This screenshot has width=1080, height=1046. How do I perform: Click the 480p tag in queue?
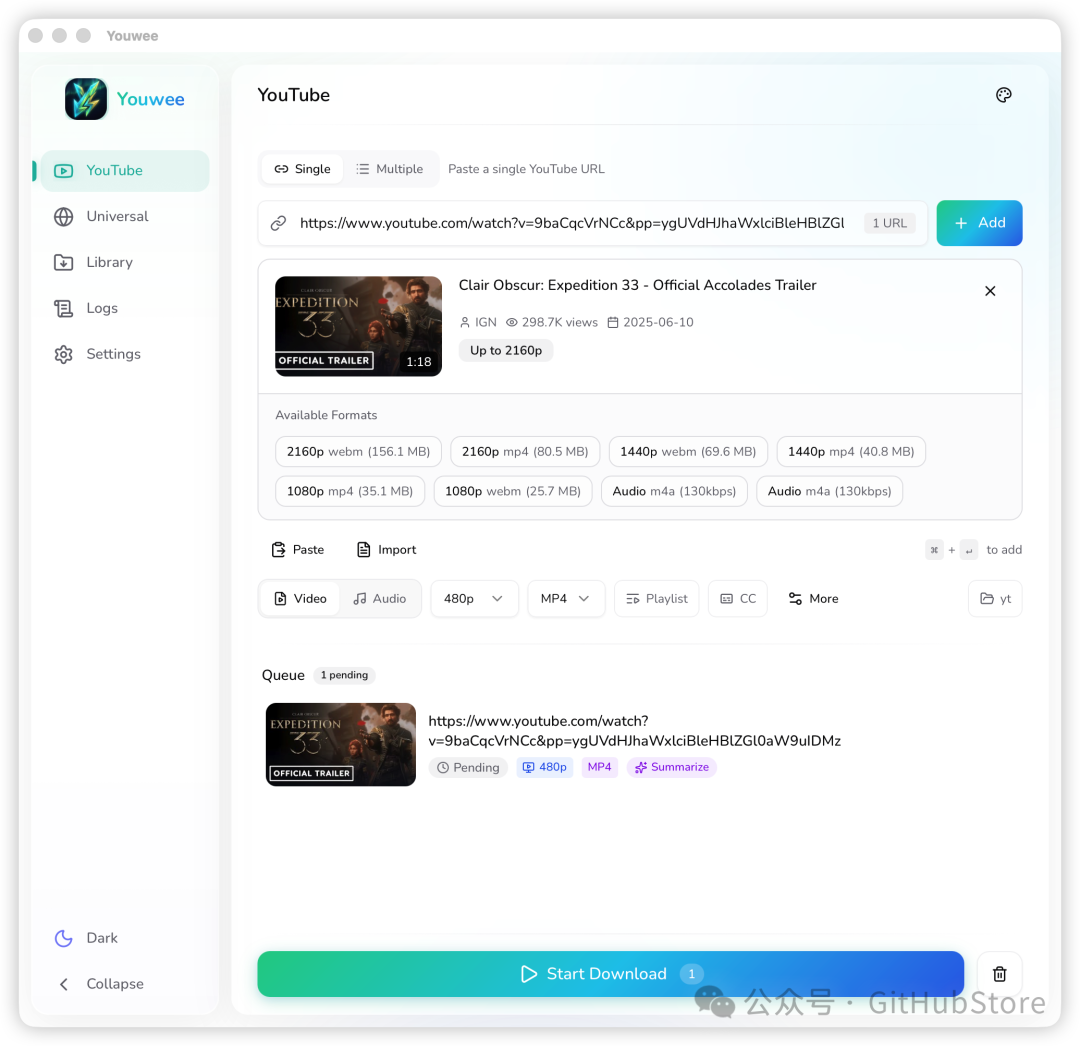coord(545,767)
